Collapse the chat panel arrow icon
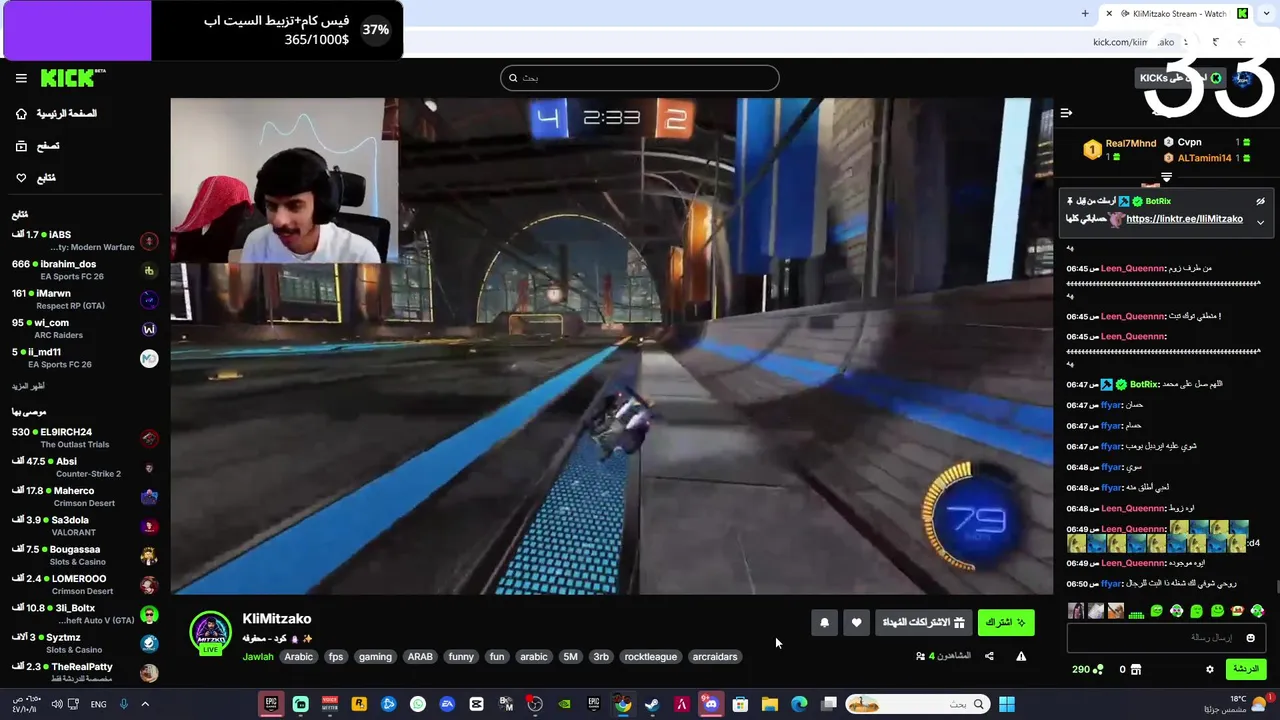The image size is (1280, 720). (x=1066, y=113)
